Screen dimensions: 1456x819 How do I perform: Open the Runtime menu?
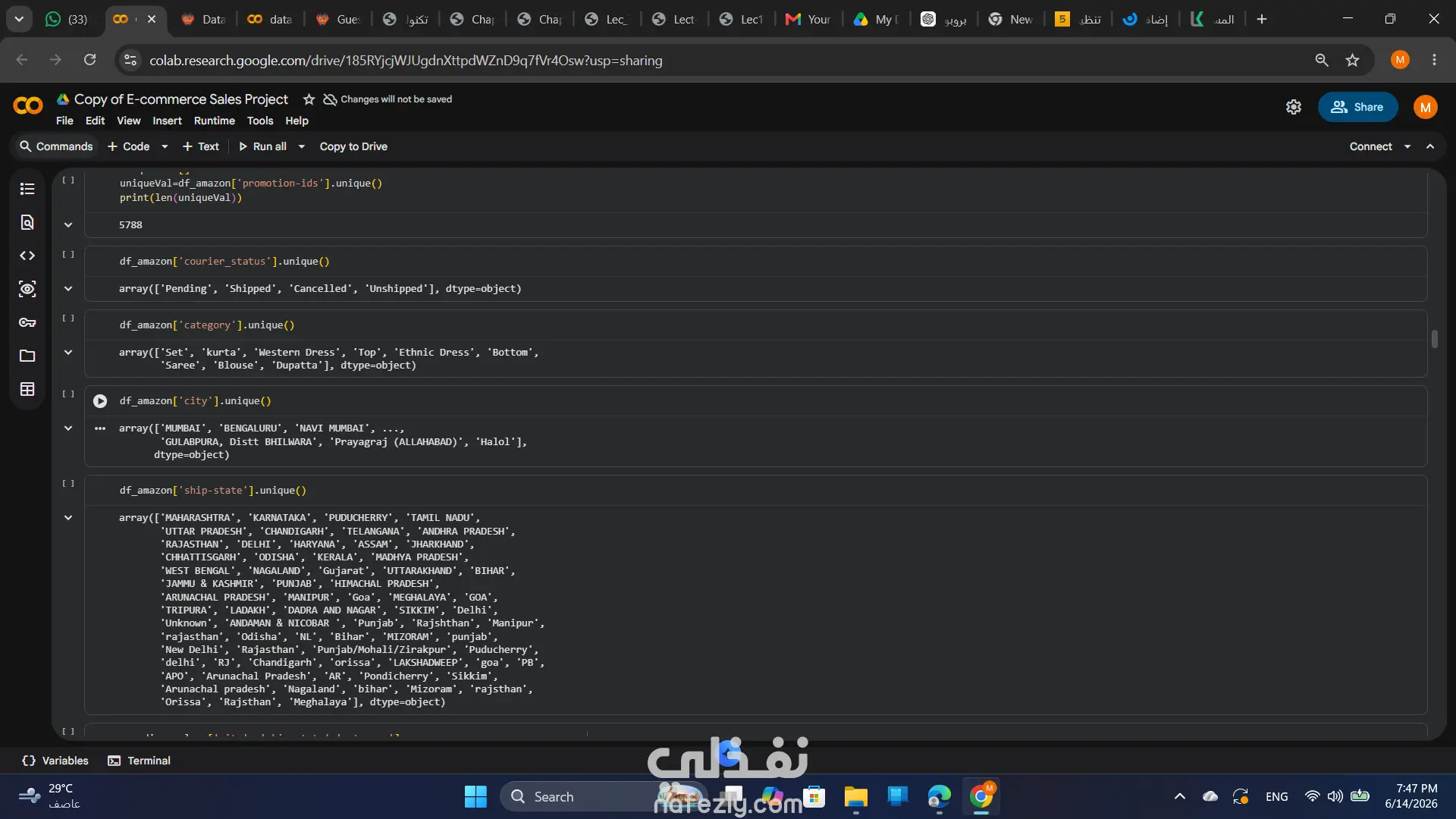coord(214,121)
